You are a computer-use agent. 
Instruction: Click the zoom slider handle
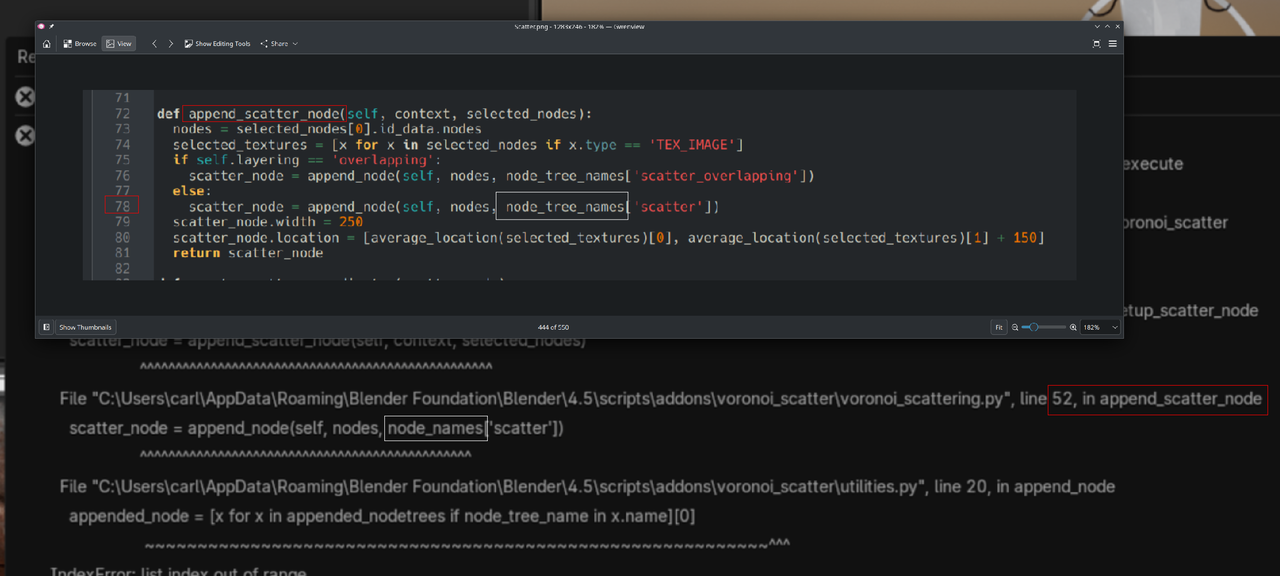pyautogui.click(x=1034, y=327)
